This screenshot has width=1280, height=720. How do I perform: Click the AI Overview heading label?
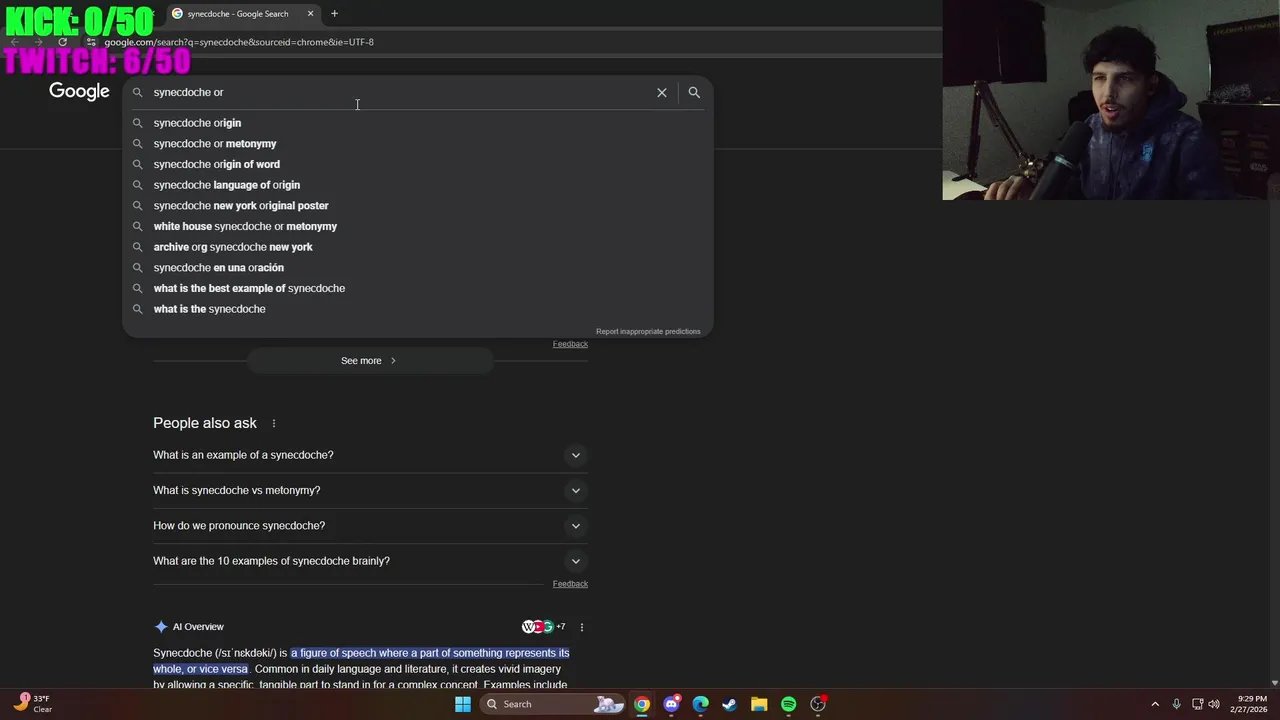click(x=198, y=627)
